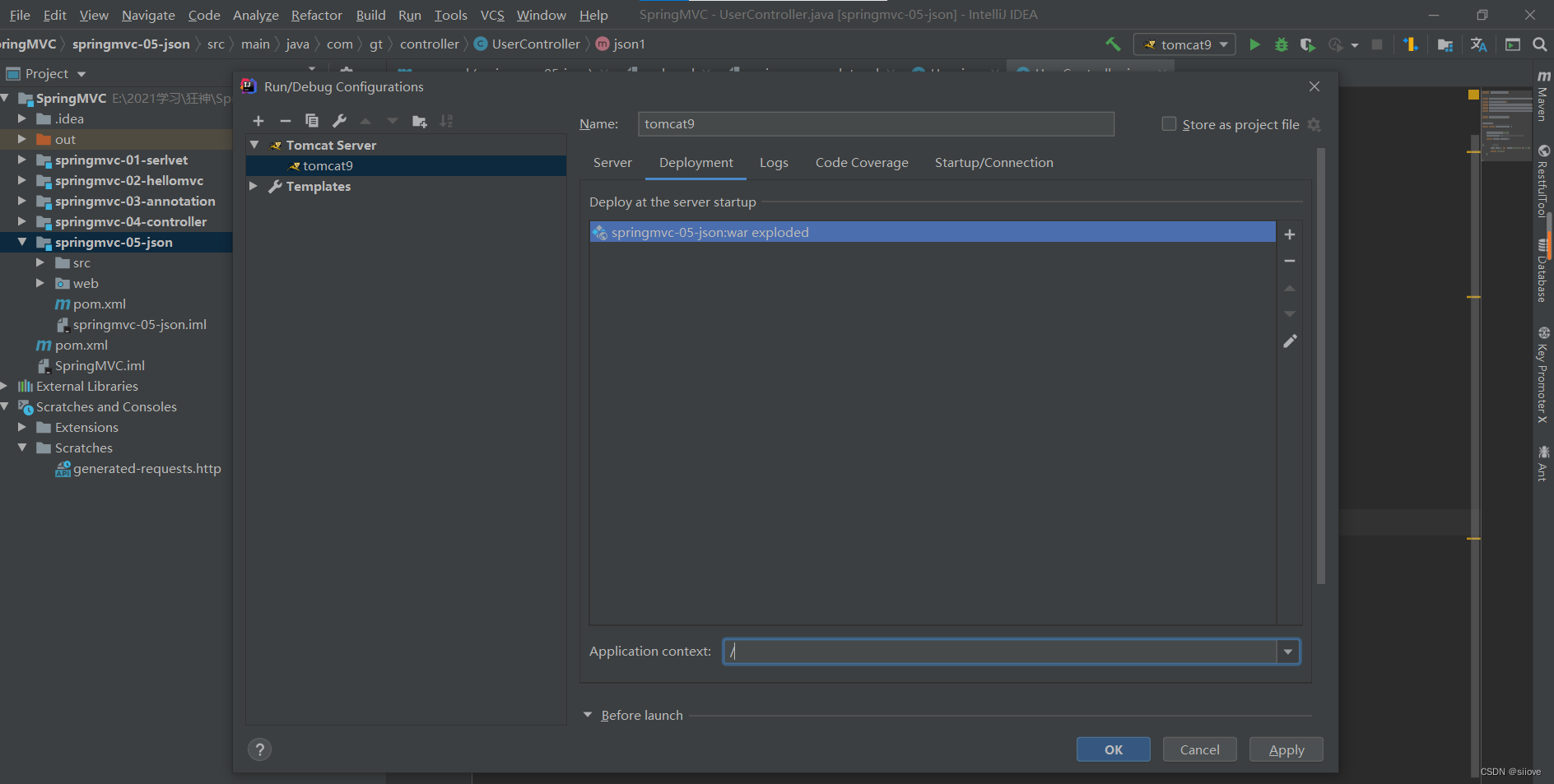Open Maven tool window

(x=1543, y=96)
